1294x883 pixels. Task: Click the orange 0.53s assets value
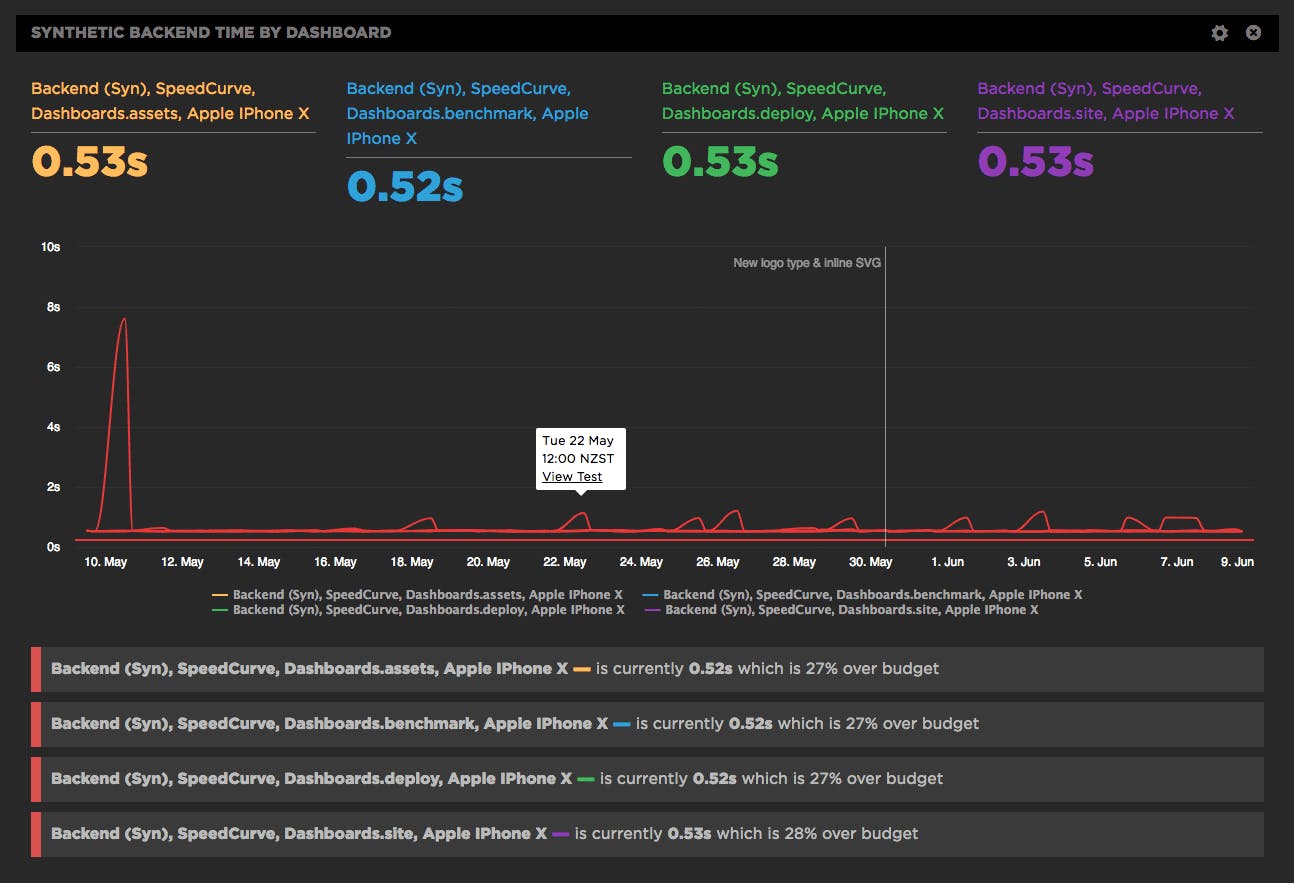pyautogui.click(x=90, y=161)
